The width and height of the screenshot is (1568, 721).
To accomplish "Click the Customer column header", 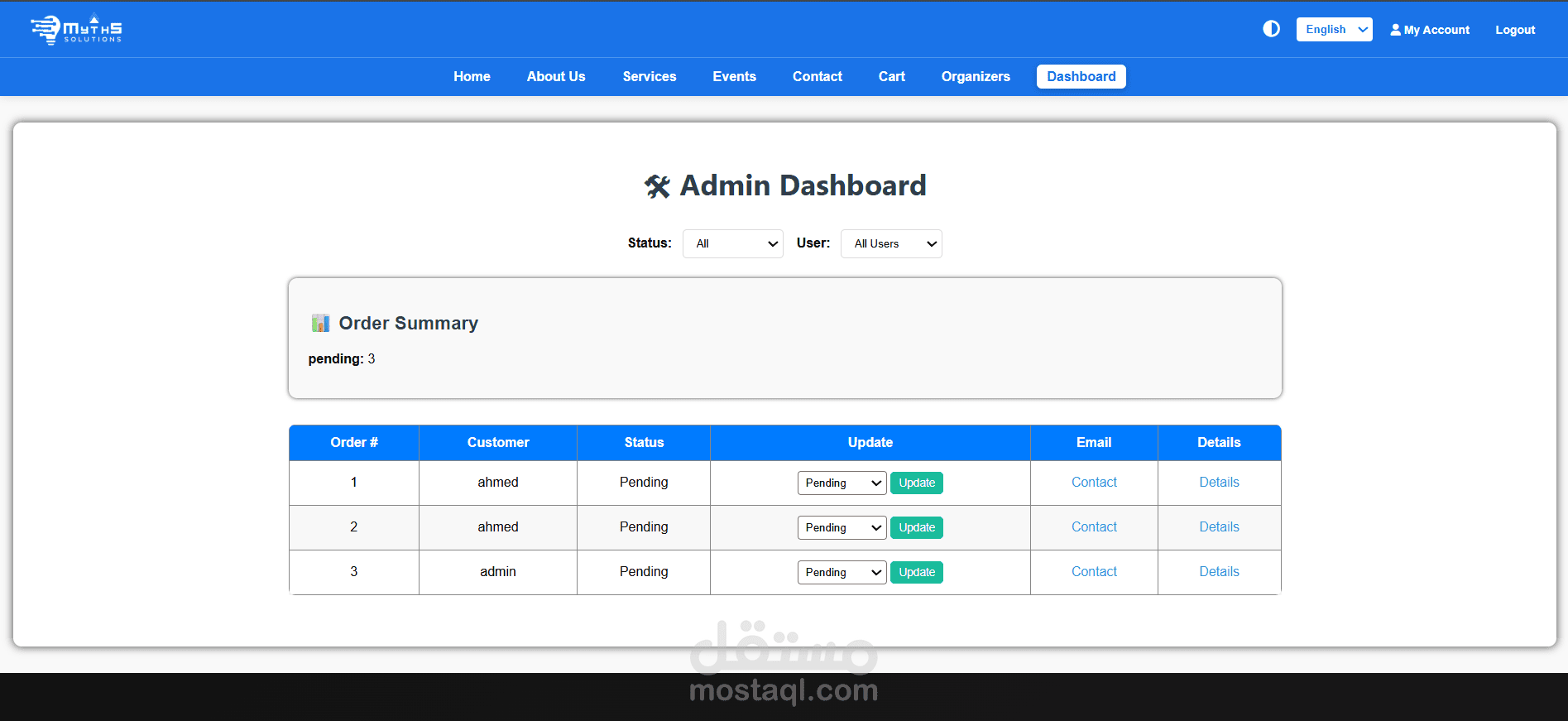I will tap(498, 442).
